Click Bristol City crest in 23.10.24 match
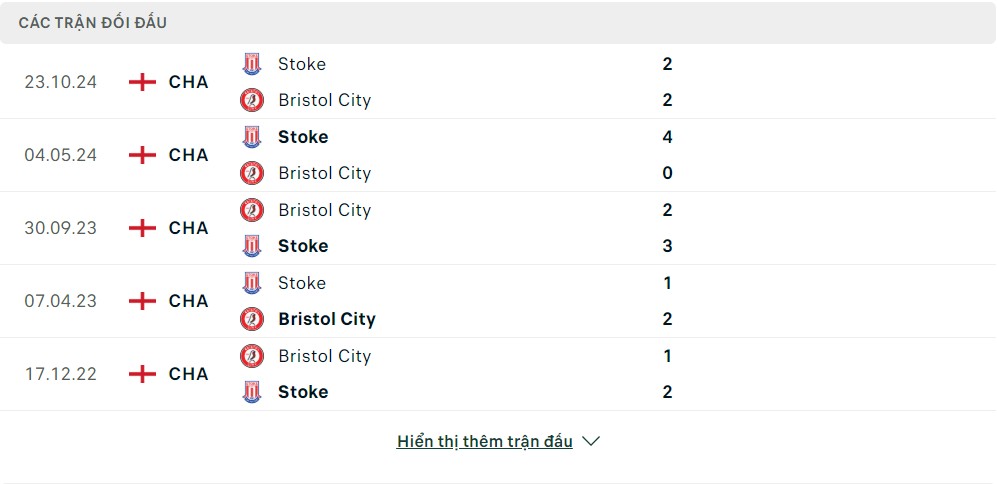The width and height of the screenshot is (997, 484). click(252, 100)
